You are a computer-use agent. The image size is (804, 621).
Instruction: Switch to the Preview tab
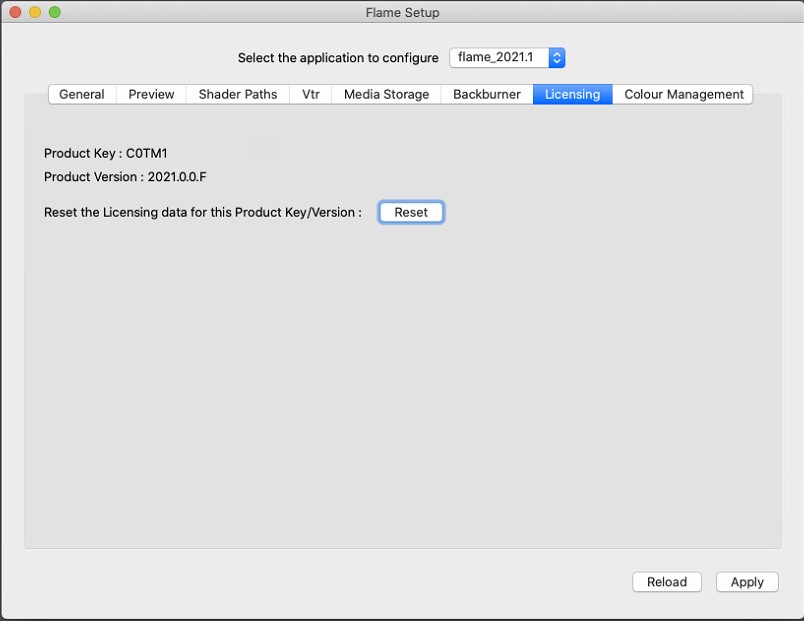click(x=151, y=94)
